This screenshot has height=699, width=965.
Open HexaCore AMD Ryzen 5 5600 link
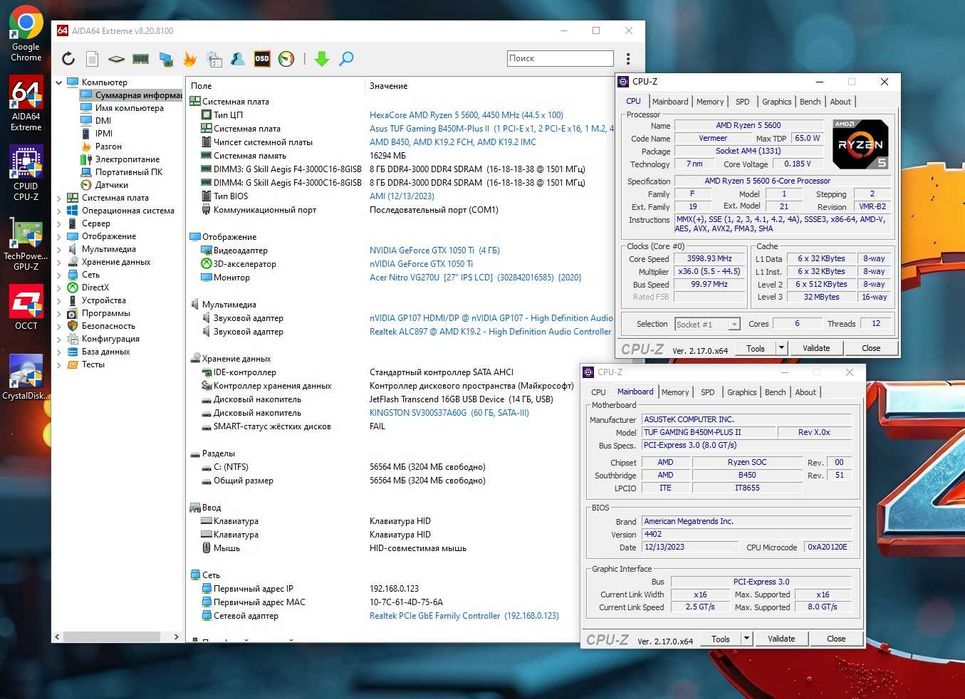(466, 115)
